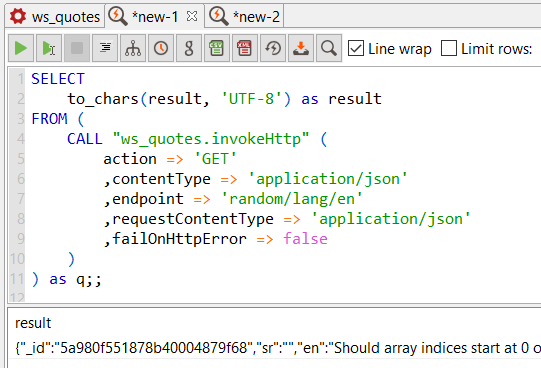Click the 'UTF-8' string literal
The image size is (541, 368).
click(252, 99)
